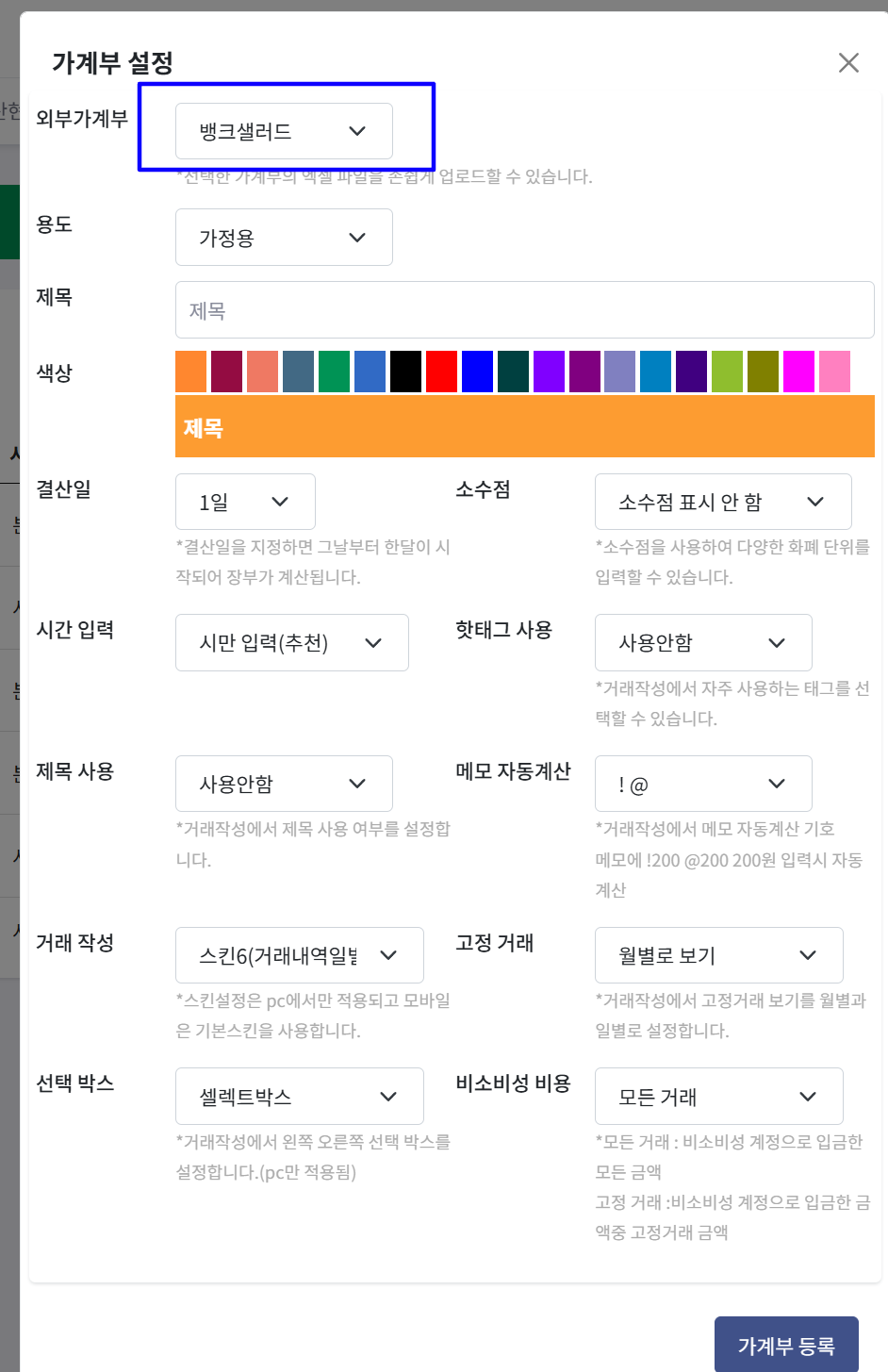This screenshot has width=888, height=1372.
Task: Expand the 시간 입력 dropdown
Action: tap(291, 643)
